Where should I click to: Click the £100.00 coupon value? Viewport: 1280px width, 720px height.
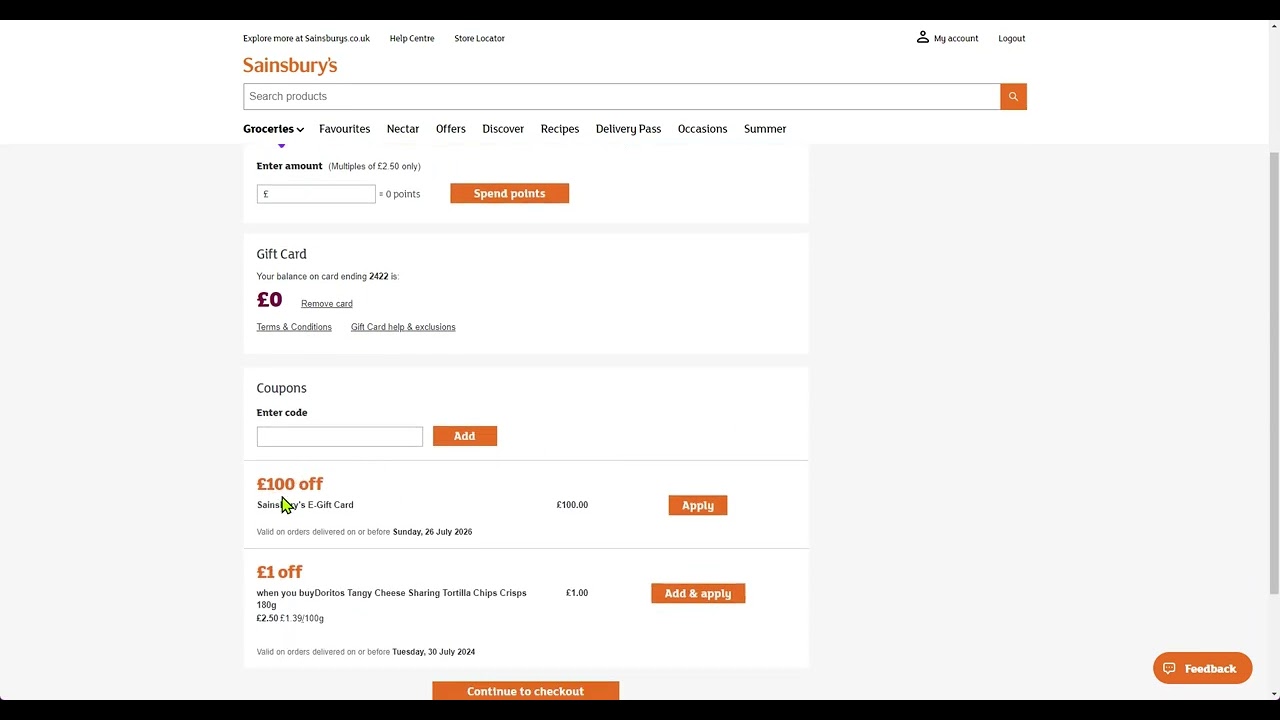tap(572, 505)
